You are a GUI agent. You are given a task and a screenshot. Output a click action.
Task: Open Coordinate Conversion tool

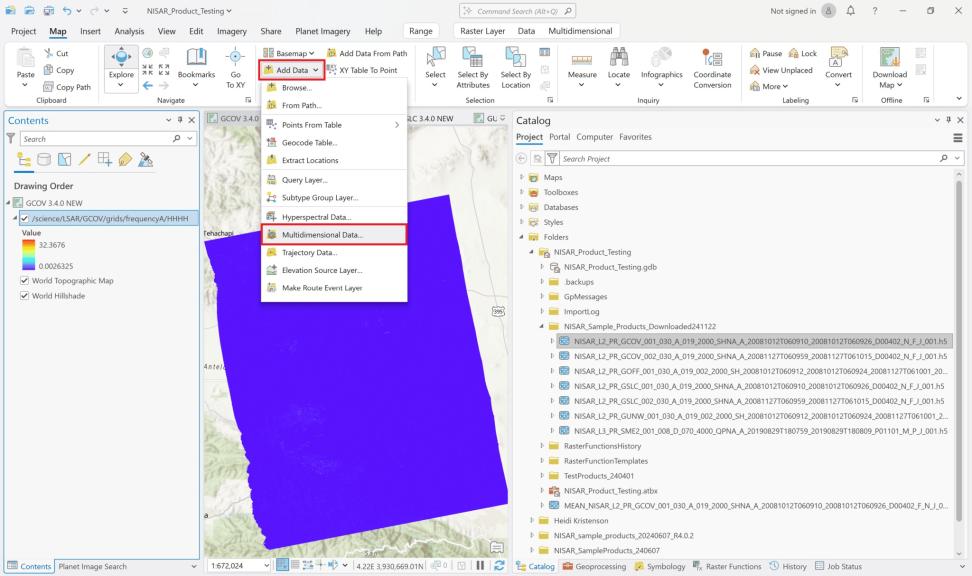click(712, 68)
